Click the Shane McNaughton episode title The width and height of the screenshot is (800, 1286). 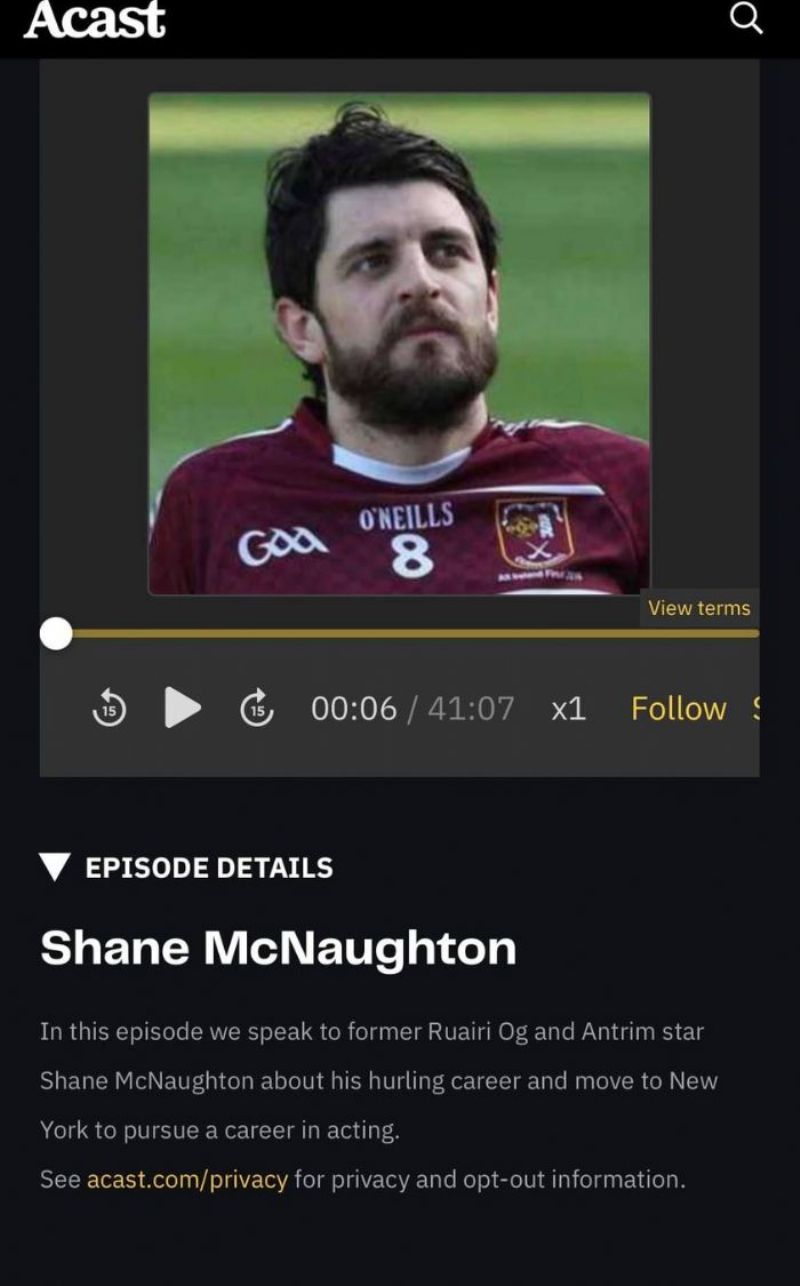278,948
